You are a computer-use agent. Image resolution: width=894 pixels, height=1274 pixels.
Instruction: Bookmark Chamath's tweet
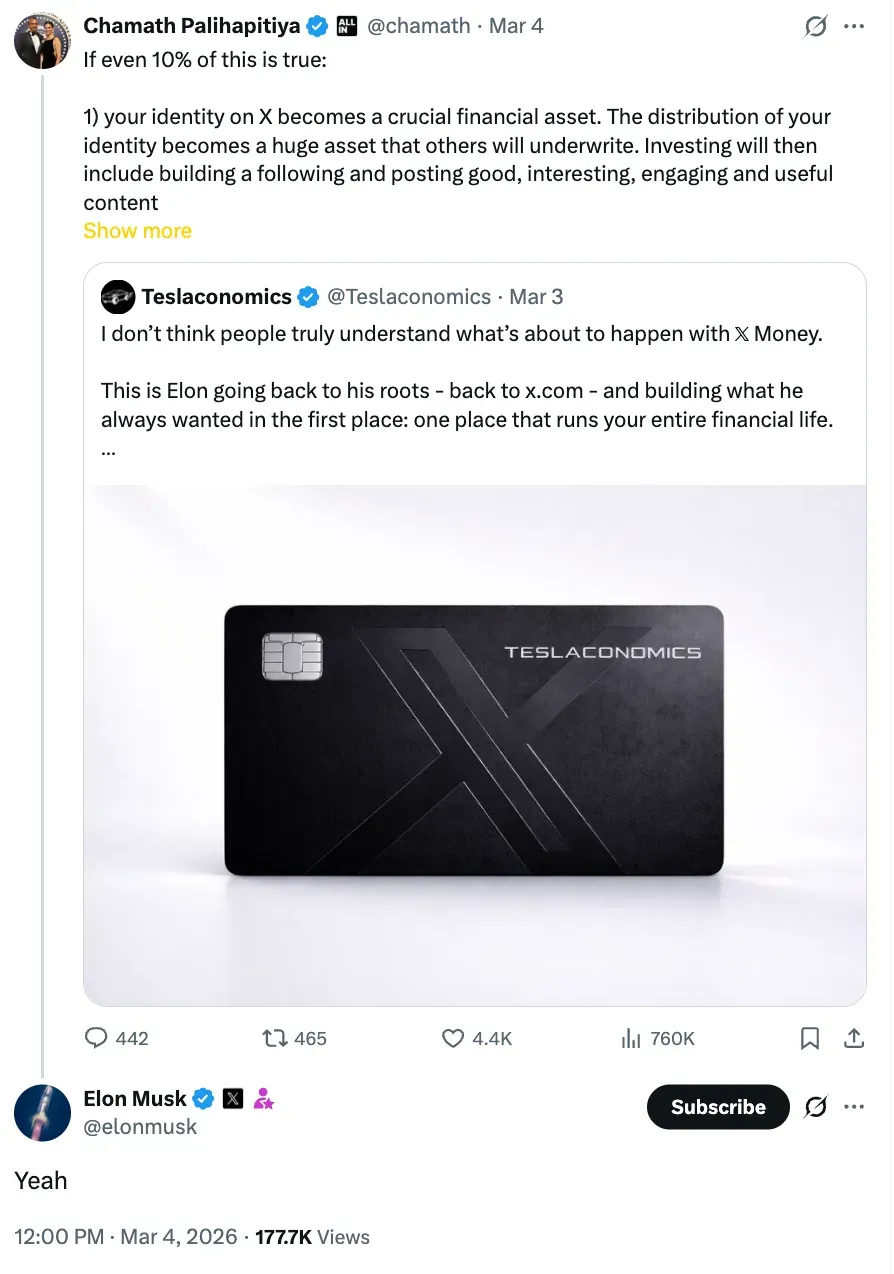[x=810, y=1038]
